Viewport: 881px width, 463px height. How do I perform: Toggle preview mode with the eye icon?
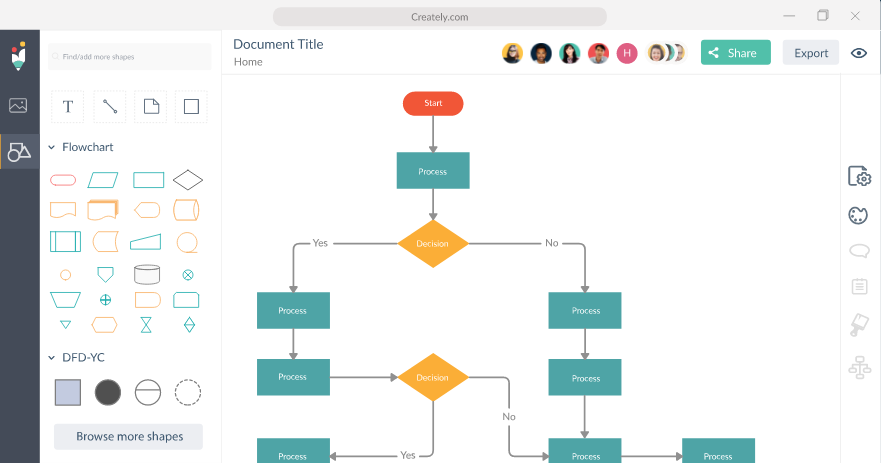[x=859, y=53]
